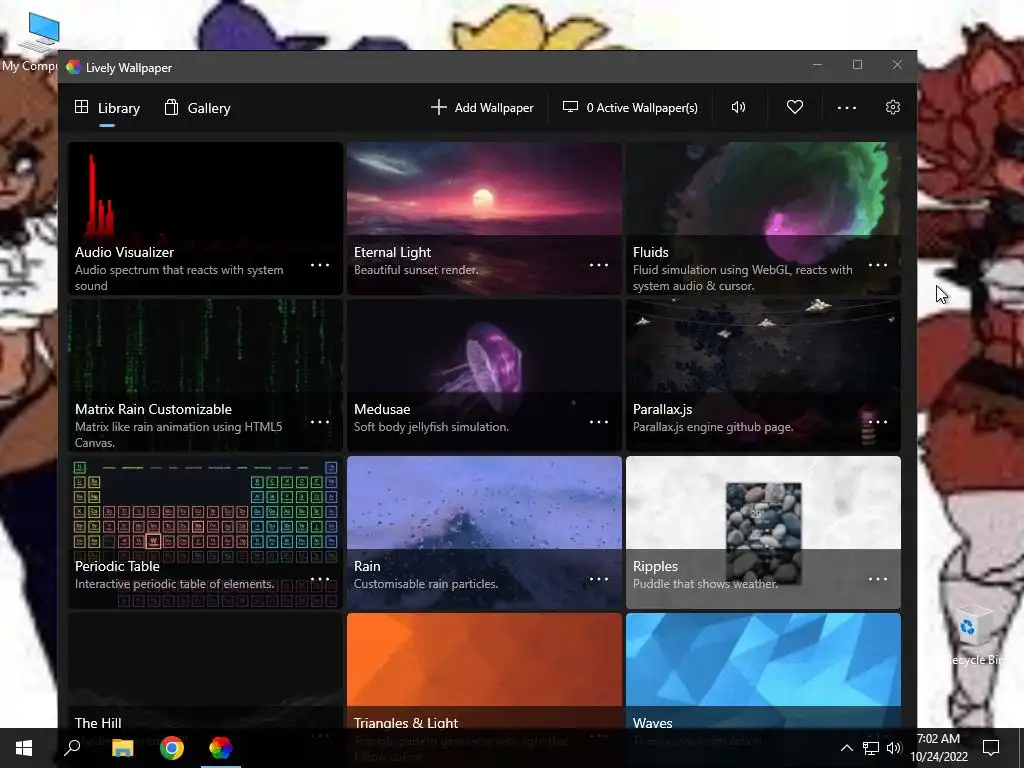This screenshot has width=1024, height=768.
Task: Click the Lively Wallpaper taskbar icon
Action: pos(221,748)
